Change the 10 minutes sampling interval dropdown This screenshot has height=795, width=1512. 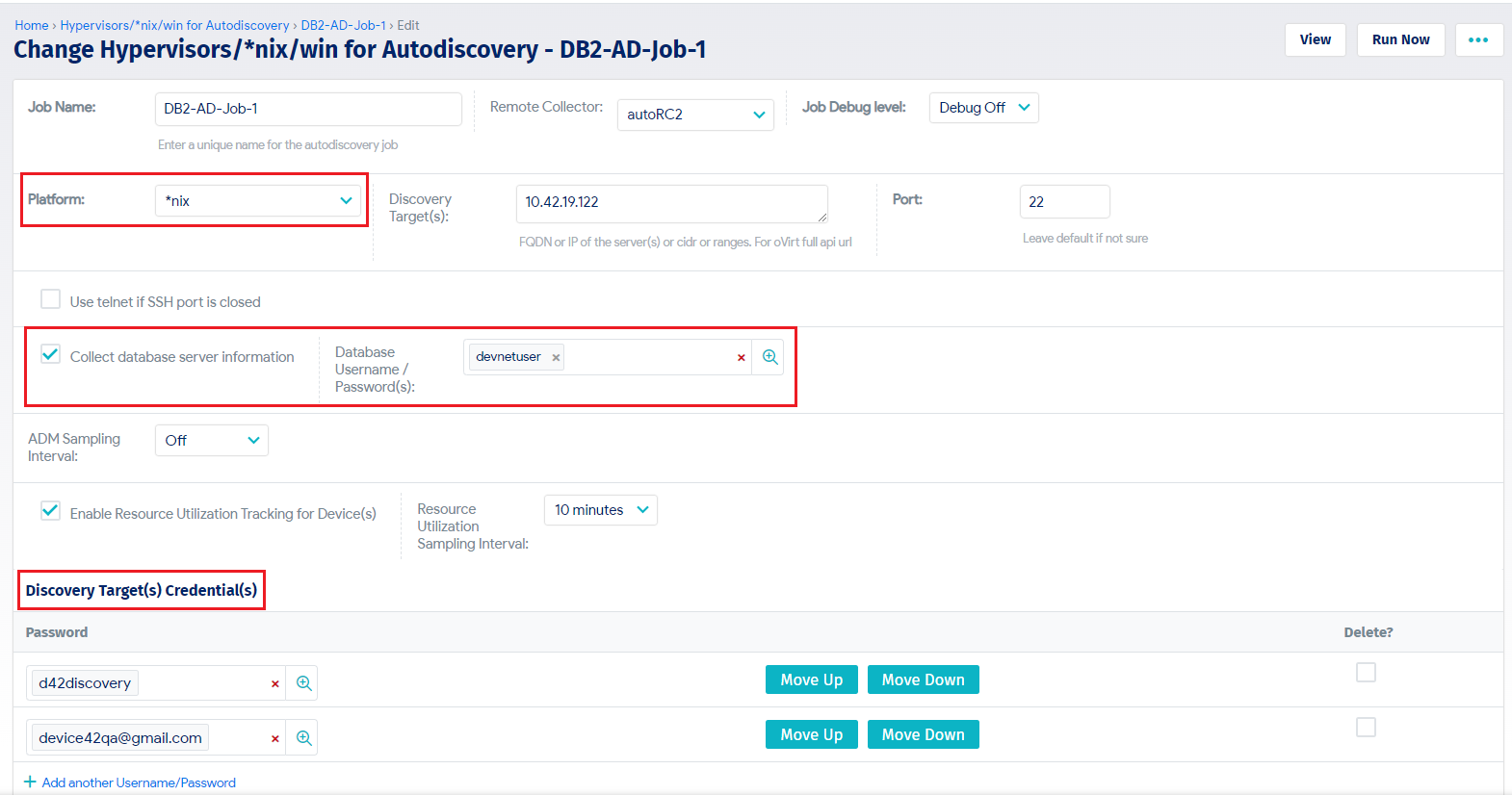tap(601, 510)
